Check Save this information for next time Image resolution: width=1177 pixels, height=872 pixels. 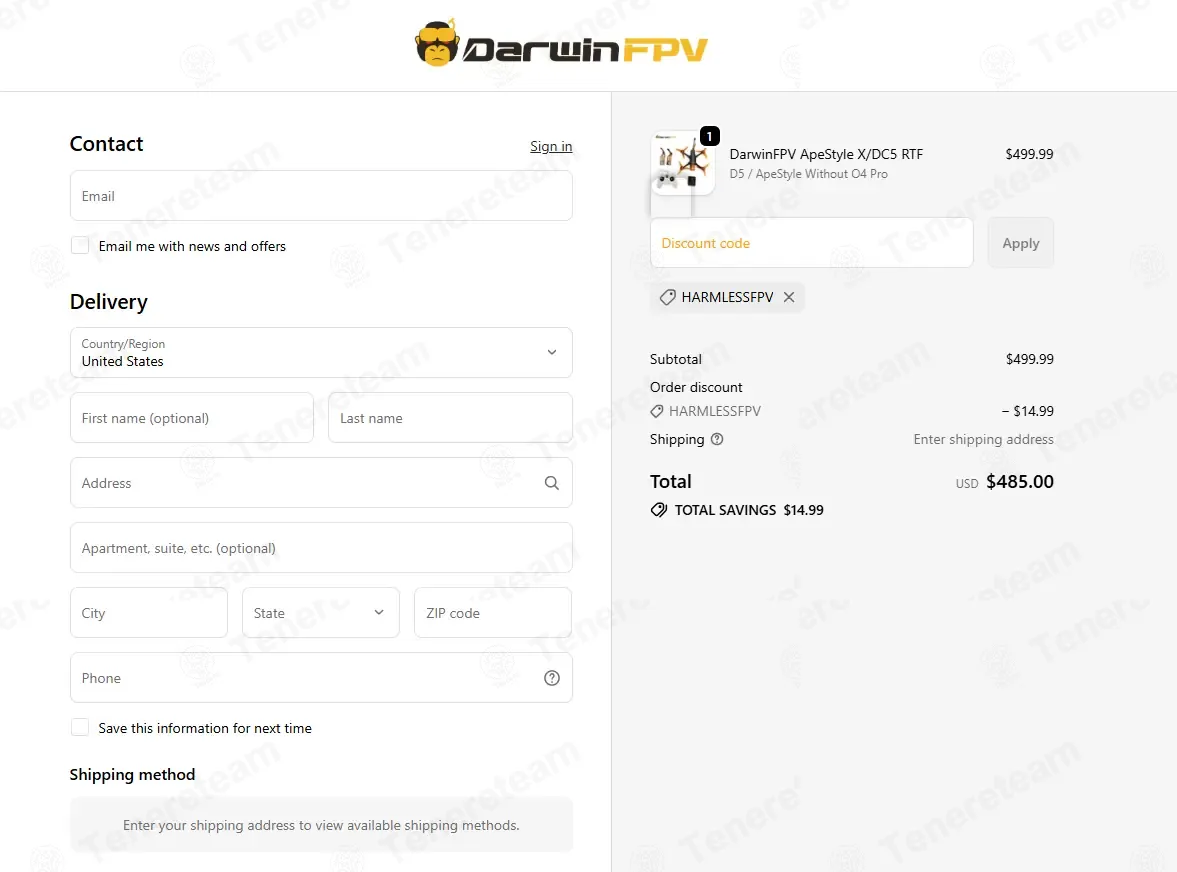[x=80, y=727]
